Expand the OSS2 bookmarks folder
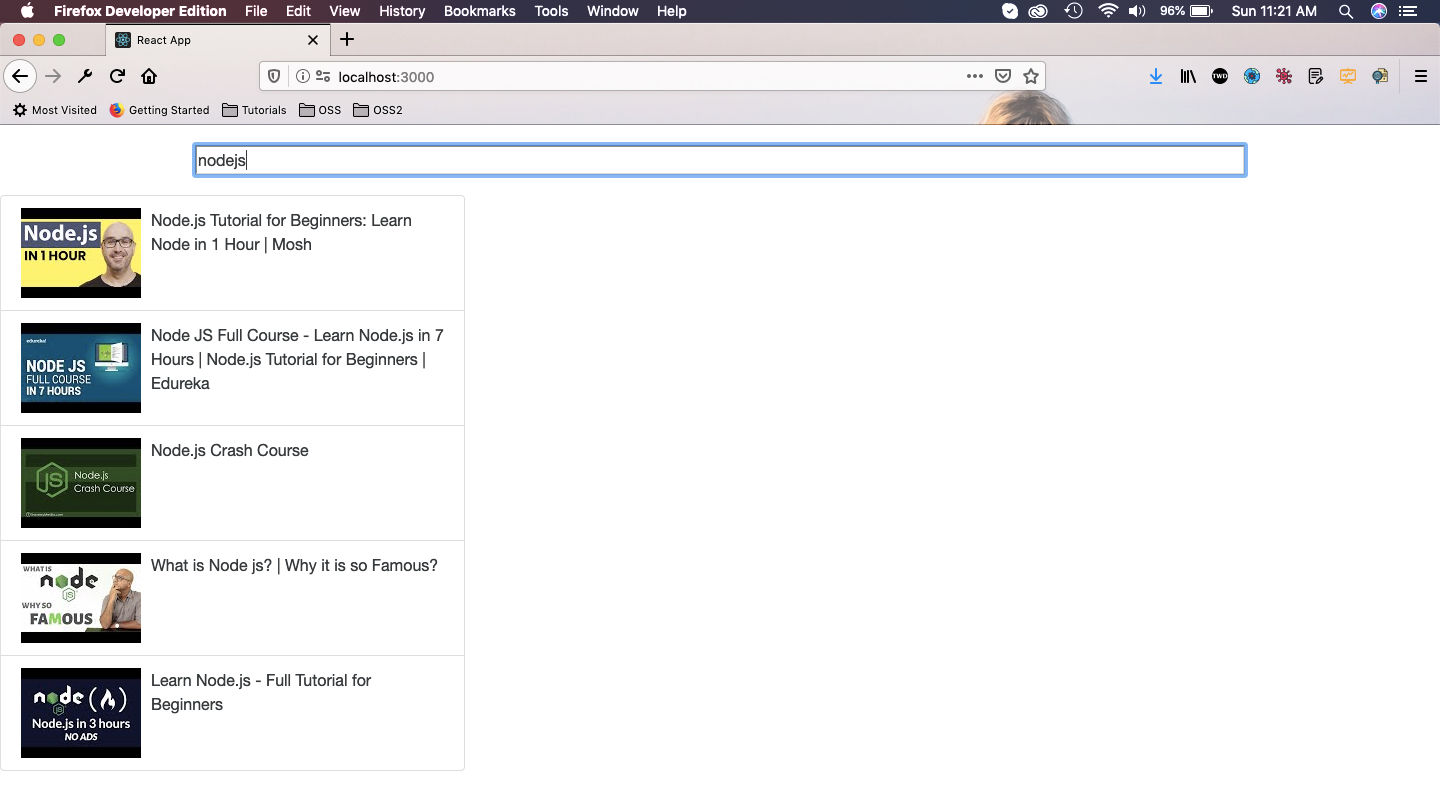 tap(378, 110)
